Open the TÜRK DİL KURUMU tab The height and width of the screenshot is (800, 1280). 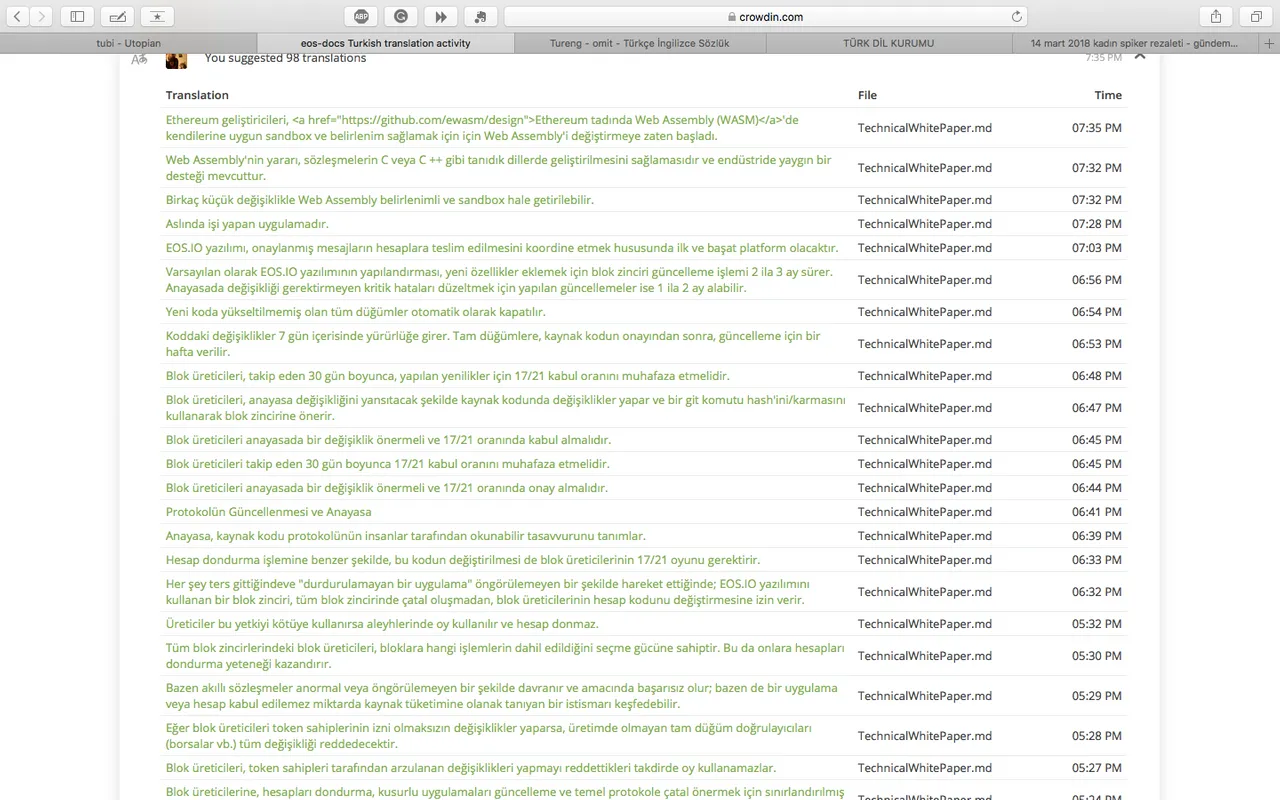point(889,43)
